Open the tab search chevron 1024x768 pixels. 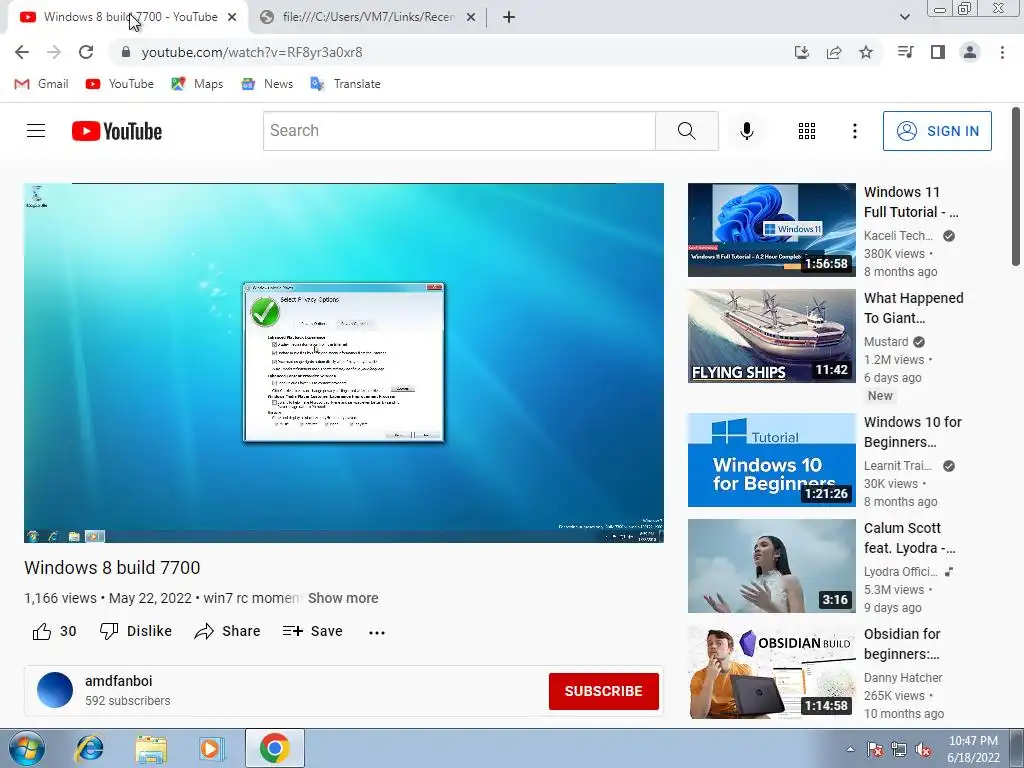pyautogui.click(x=904, y=17)
